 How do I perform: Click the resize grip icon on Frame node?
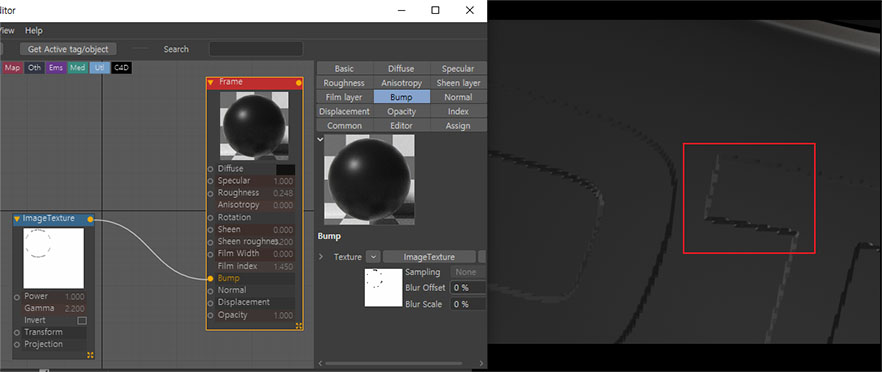coord(299,326)
